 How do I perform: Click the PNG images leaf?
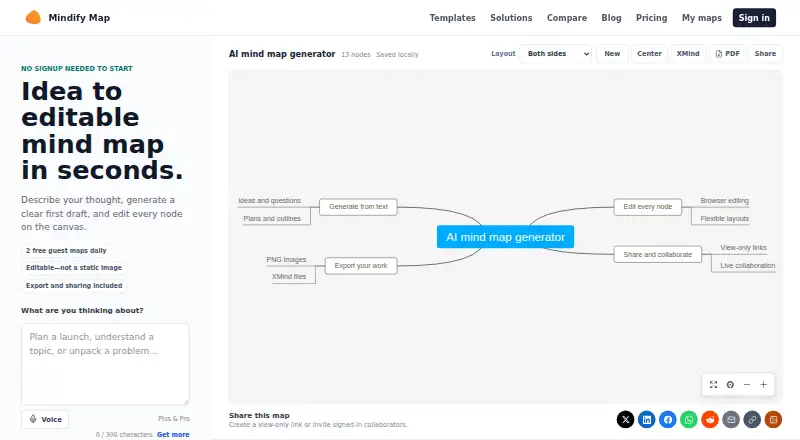[286, 259]
